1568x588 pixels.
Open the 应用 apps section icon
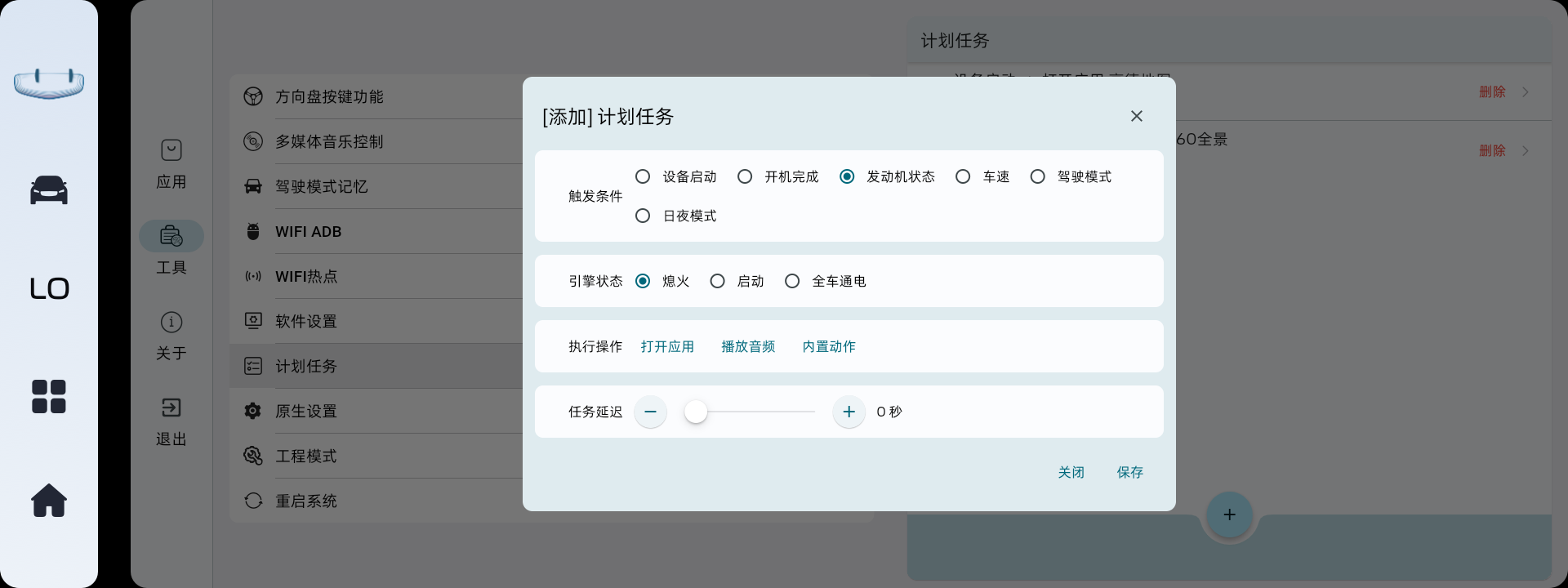[x=171, y=150]
